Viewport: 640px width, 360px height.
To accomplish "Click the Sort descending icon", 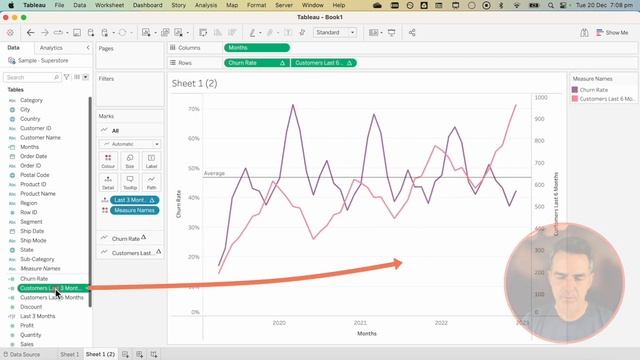I will pos(232,33).
